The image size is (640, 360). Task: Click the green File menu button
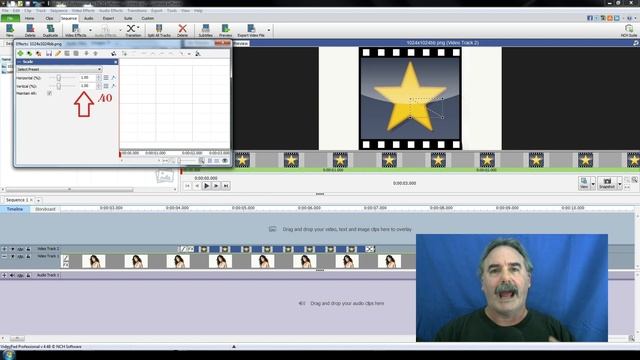click(10, 18)
